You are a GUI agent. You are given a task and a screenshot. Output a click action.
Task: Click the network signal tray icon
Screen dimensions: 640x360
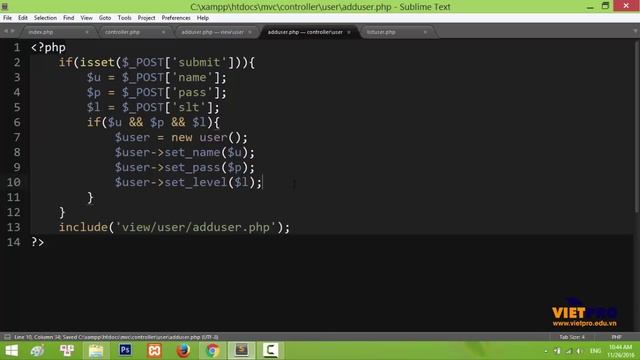568,351
